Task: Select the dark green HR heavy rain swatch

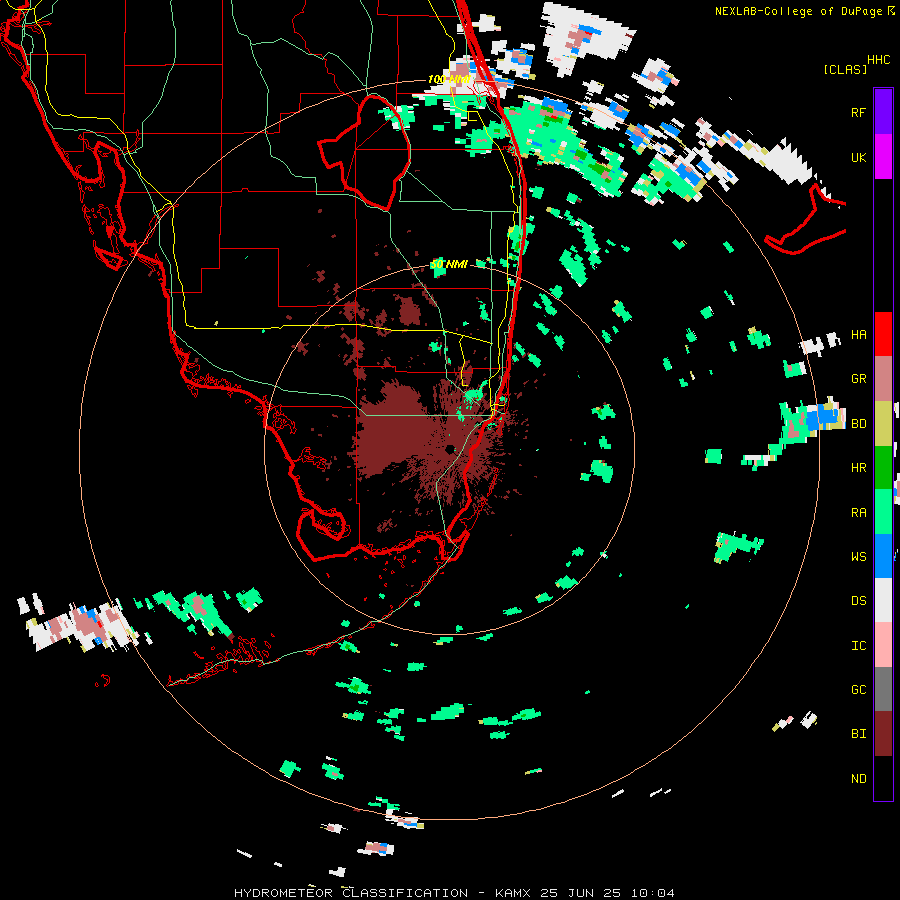Action: click(x=883, y=467)
